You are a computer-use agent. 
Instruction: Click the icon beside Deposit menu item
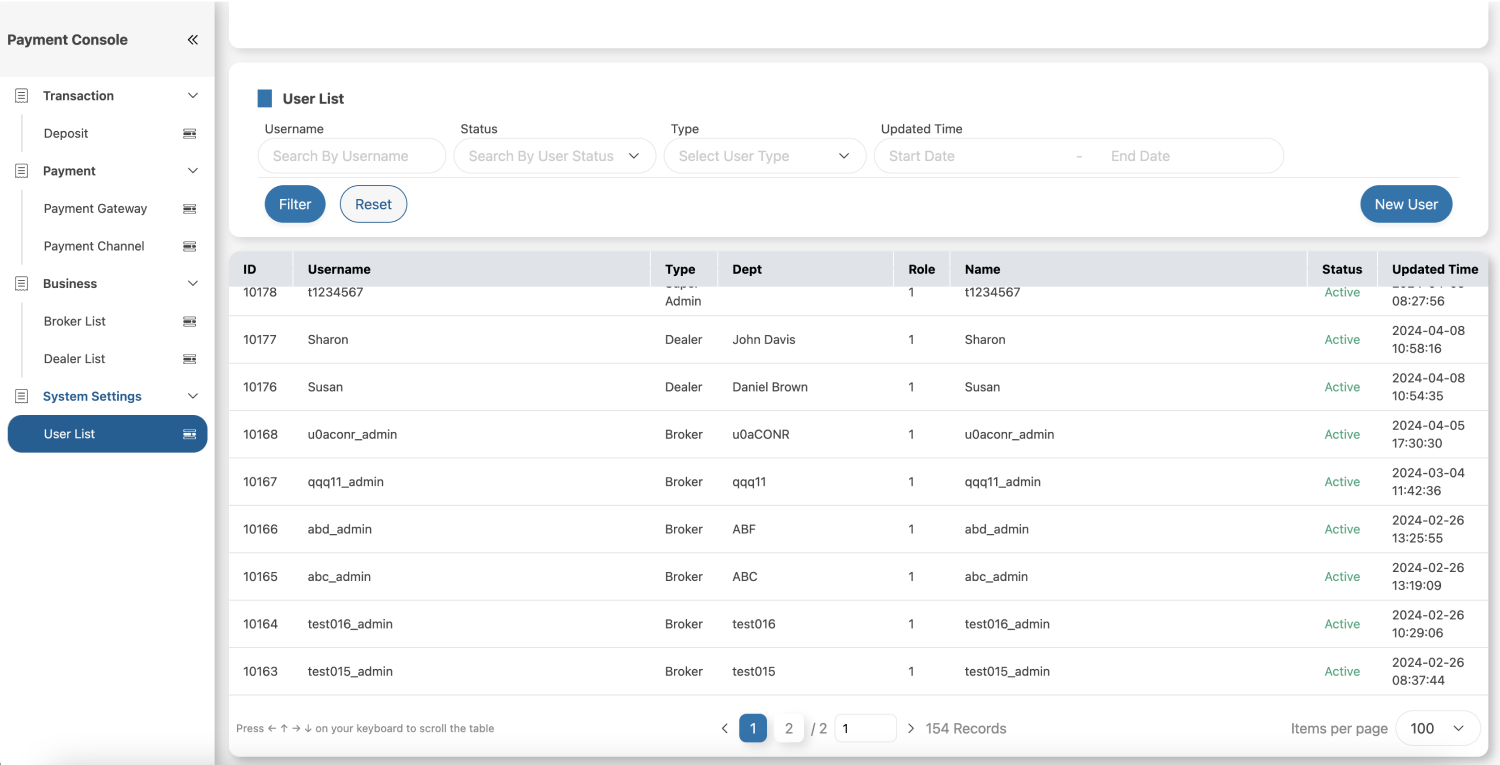[189, 133]
